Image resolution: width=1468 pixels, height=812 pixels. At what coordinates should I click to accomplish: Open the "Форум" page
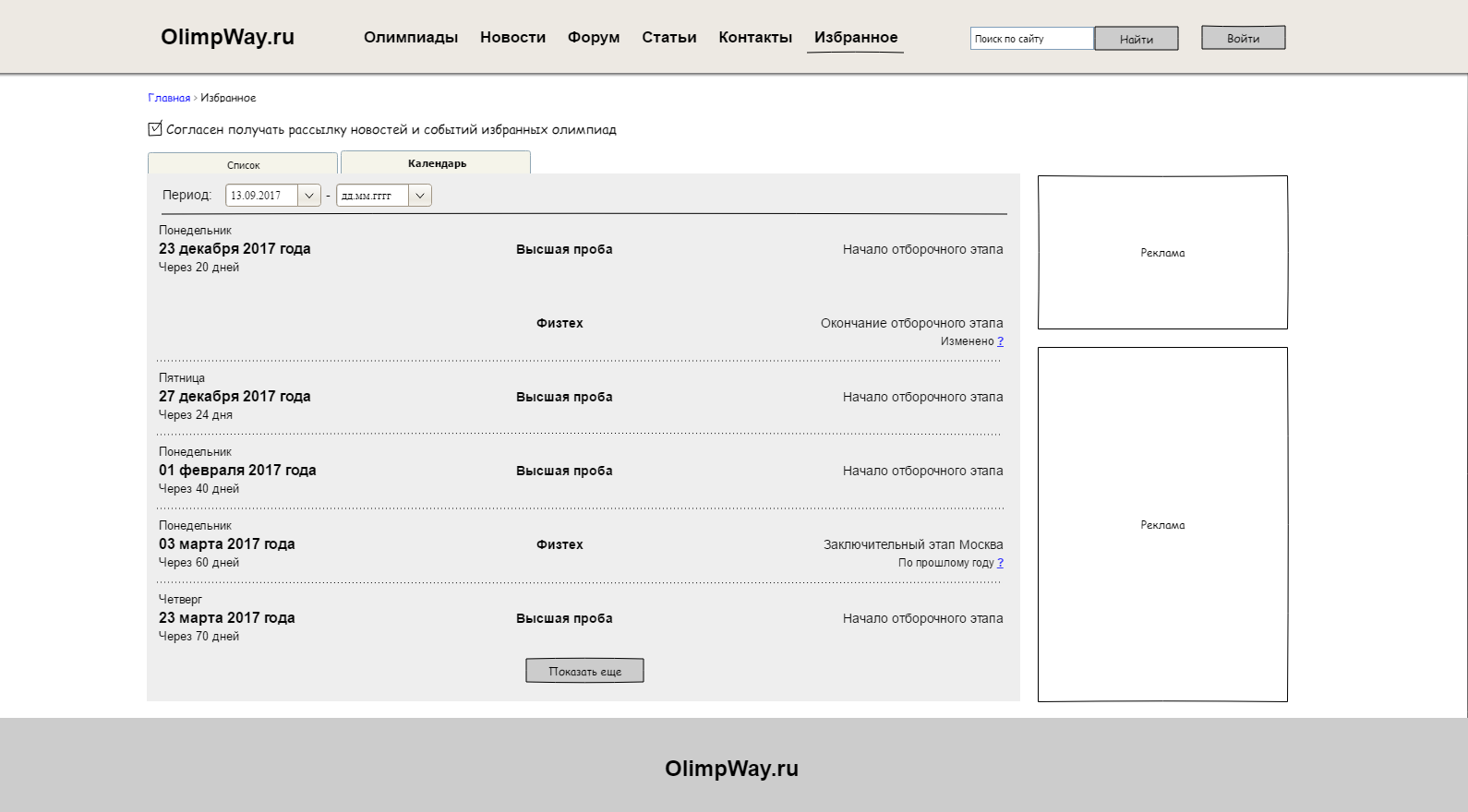(x=594, y=38)
